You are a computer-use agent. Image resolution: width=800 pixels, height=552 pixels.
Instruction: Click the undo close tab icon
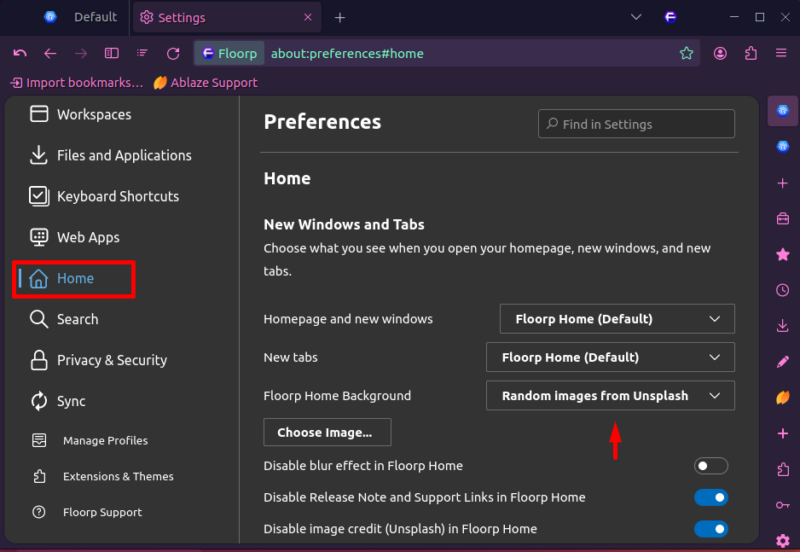point(20,53)
